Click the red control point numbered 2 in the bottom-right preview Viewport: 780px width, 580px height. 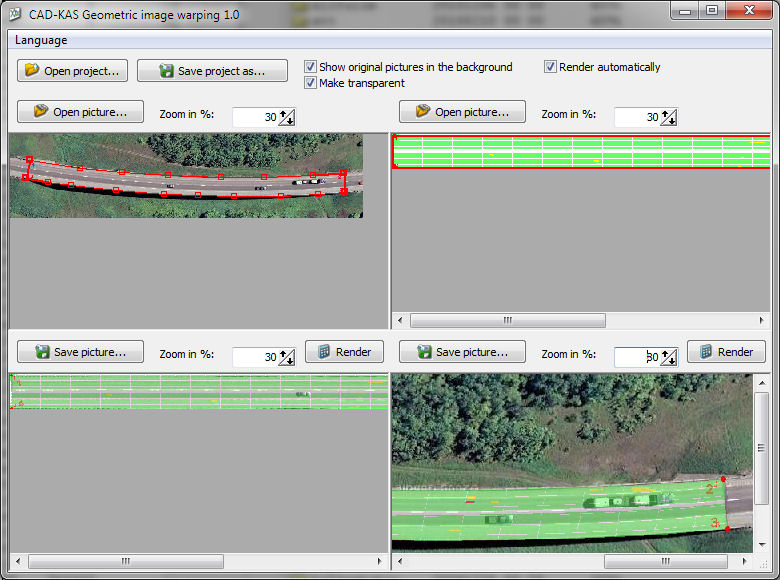point(723,480)
